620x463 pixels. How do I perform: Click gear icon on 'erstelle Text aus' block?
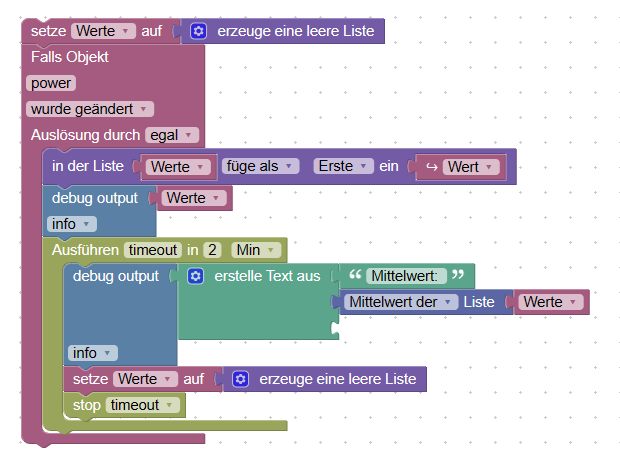[x=196, y=276]
